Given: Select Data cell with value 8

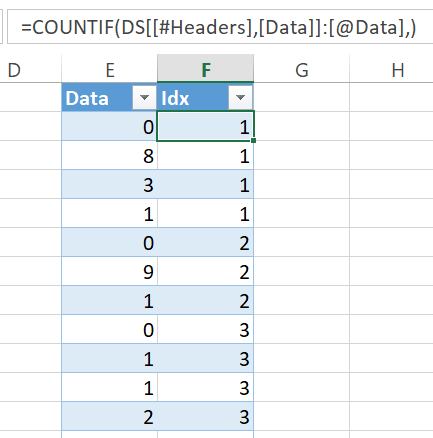Looking at the screenshot, I should coord(110,155).
